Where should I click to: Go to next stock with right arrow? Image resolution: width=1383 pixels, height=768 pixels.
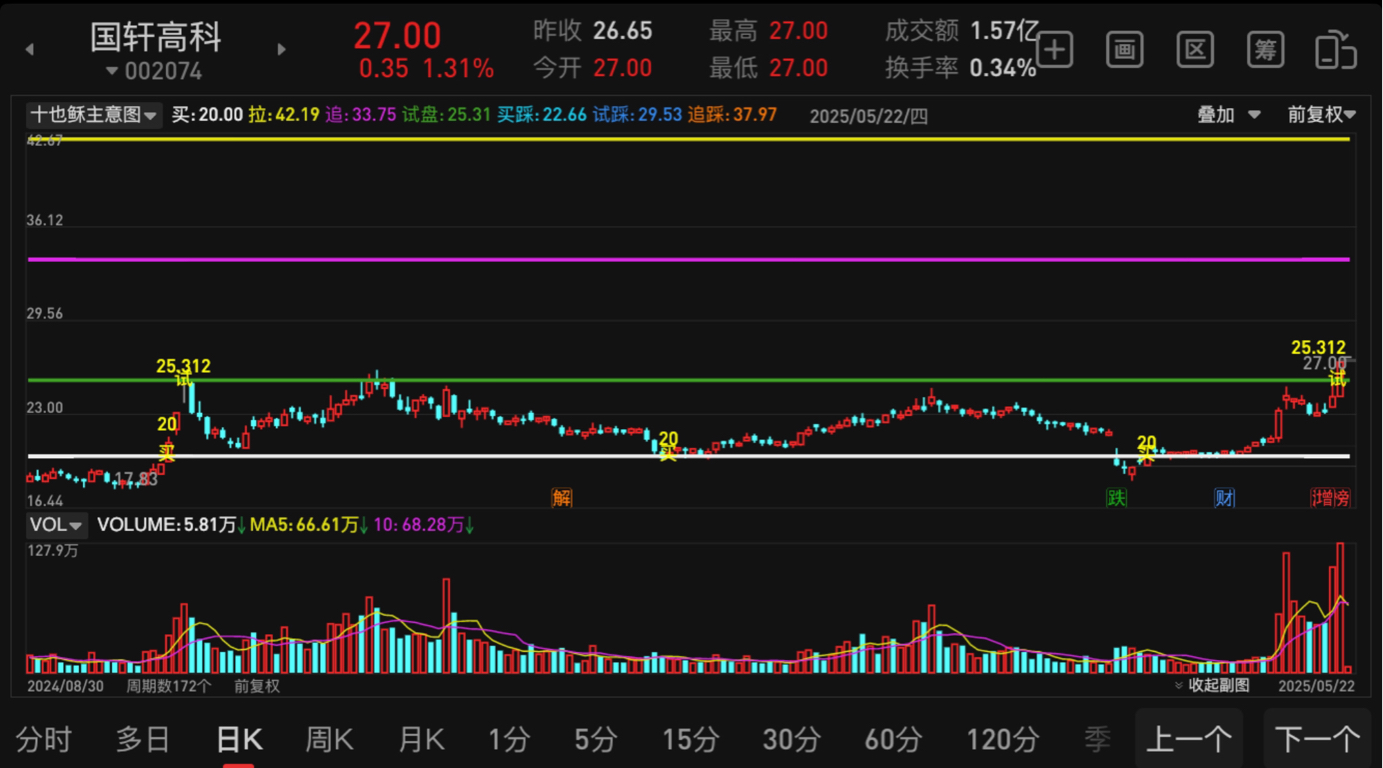pyautogui.click(x=281, y=49)
